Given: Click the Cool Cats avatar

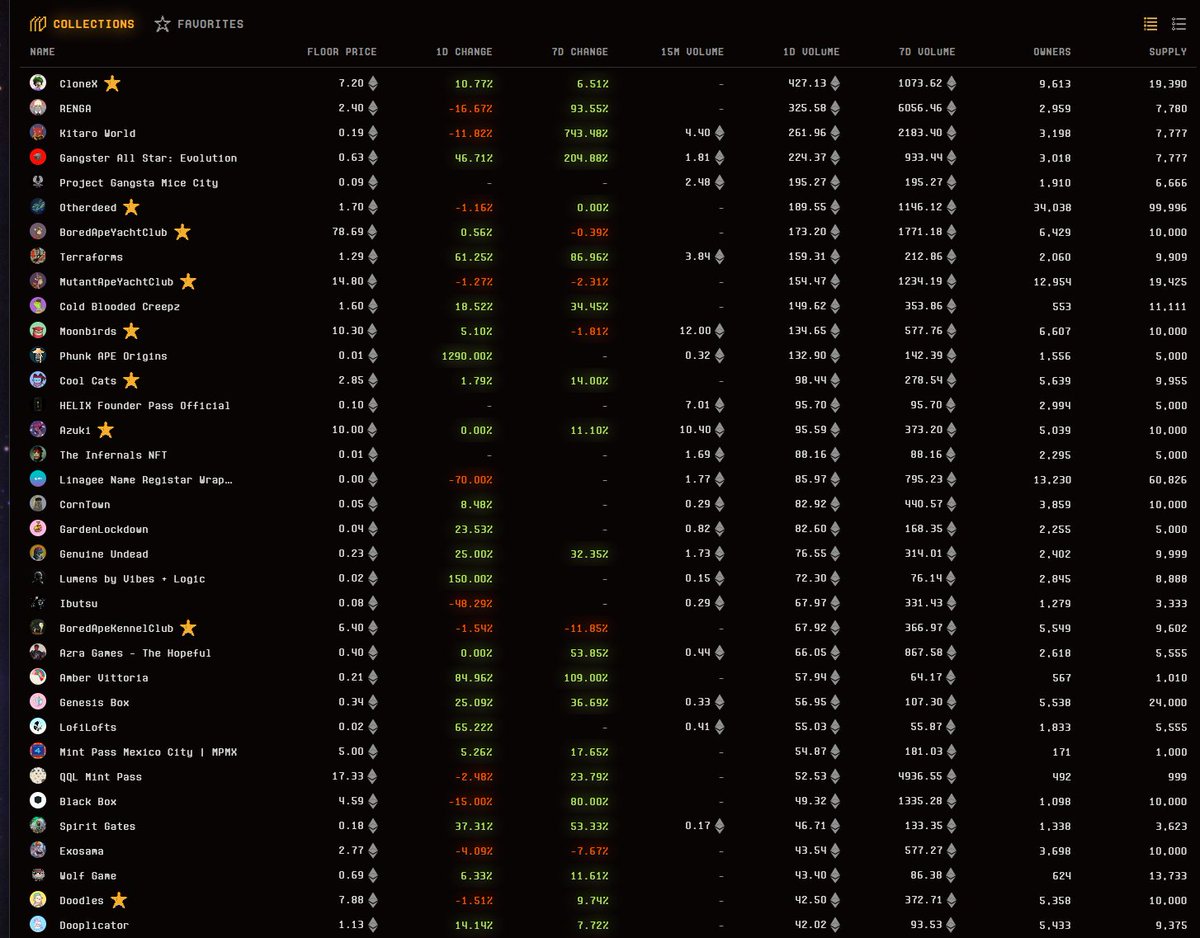Looking at the screenshot, I should (38, 380).
